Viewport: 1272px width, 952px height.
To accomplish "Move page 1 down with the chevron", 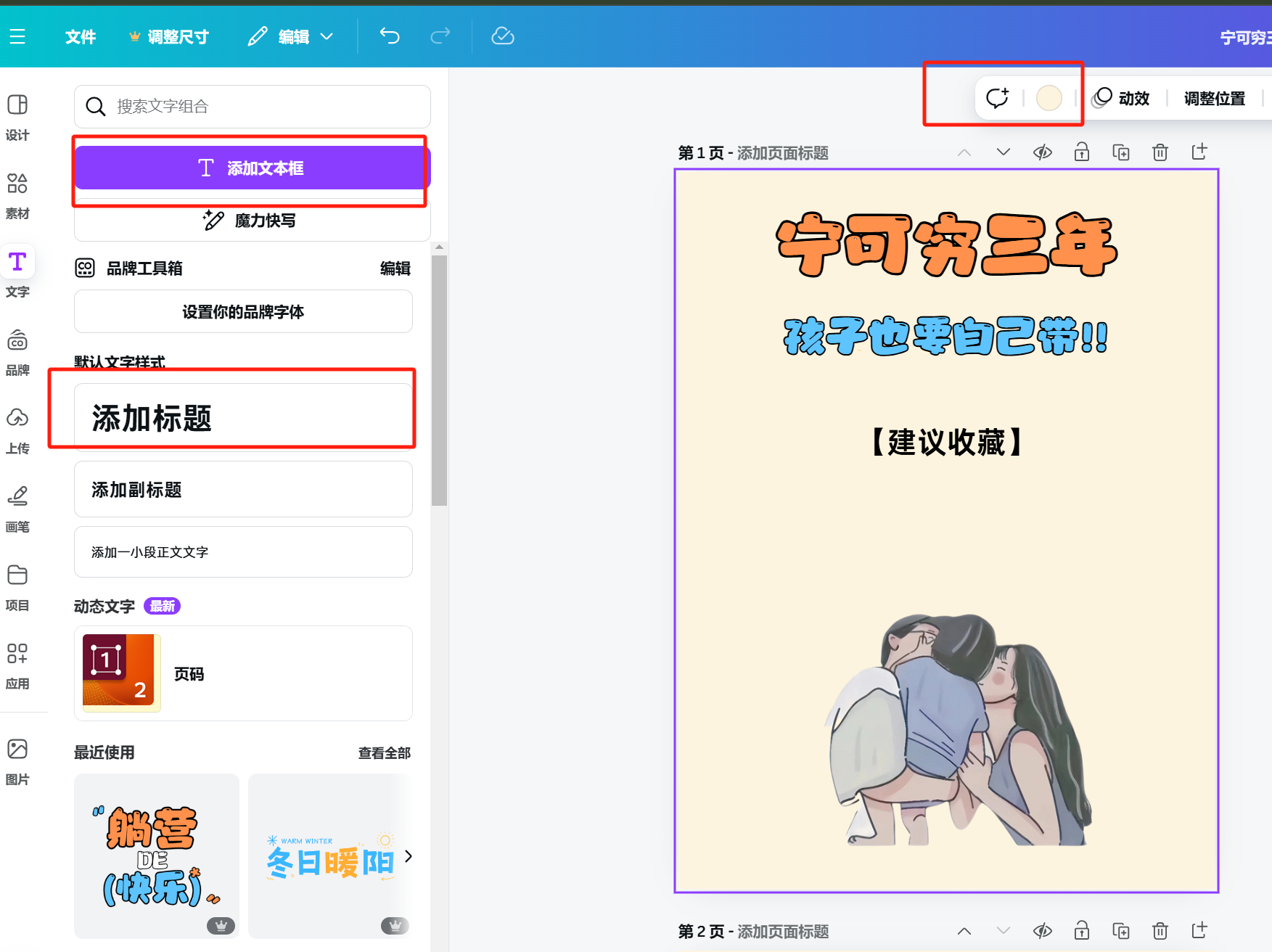I will pos(1003,152).
